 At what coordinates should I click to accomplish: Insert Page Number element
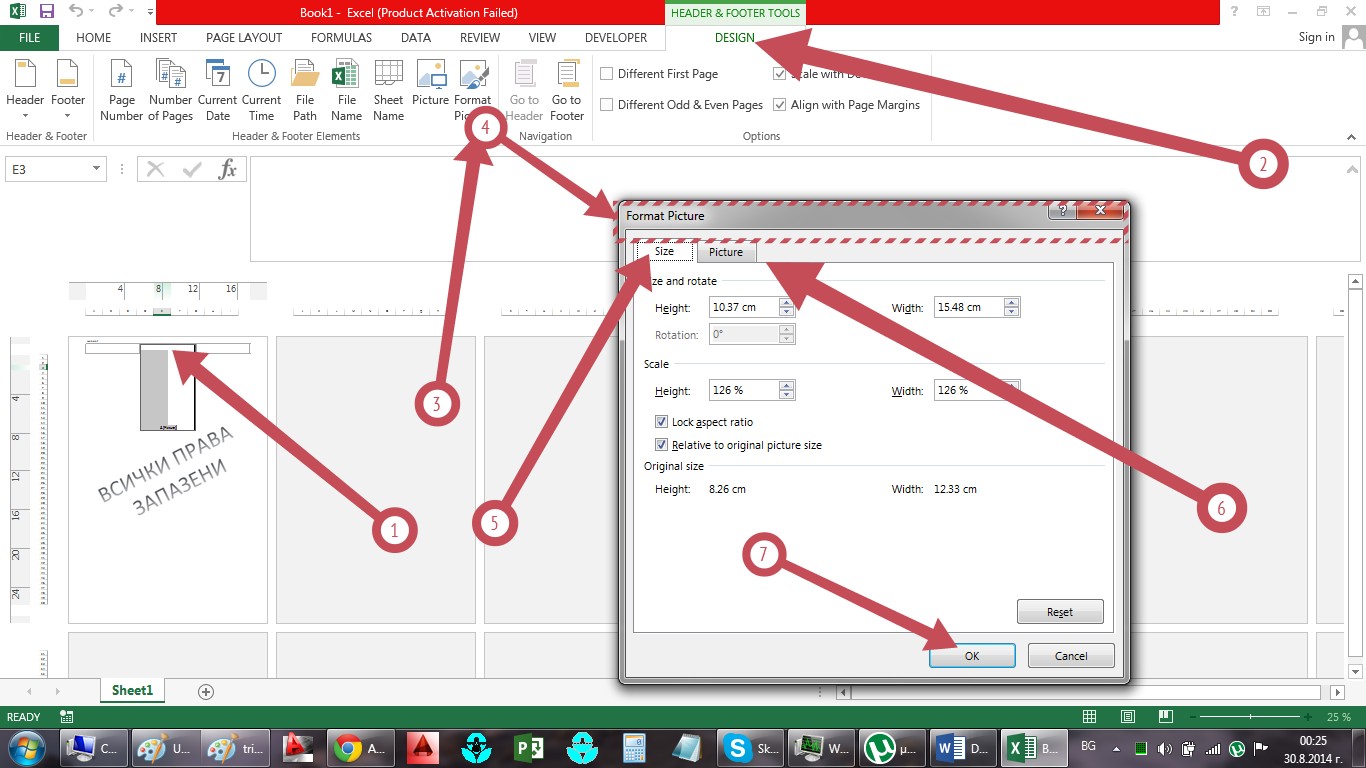tap(122, 90)
